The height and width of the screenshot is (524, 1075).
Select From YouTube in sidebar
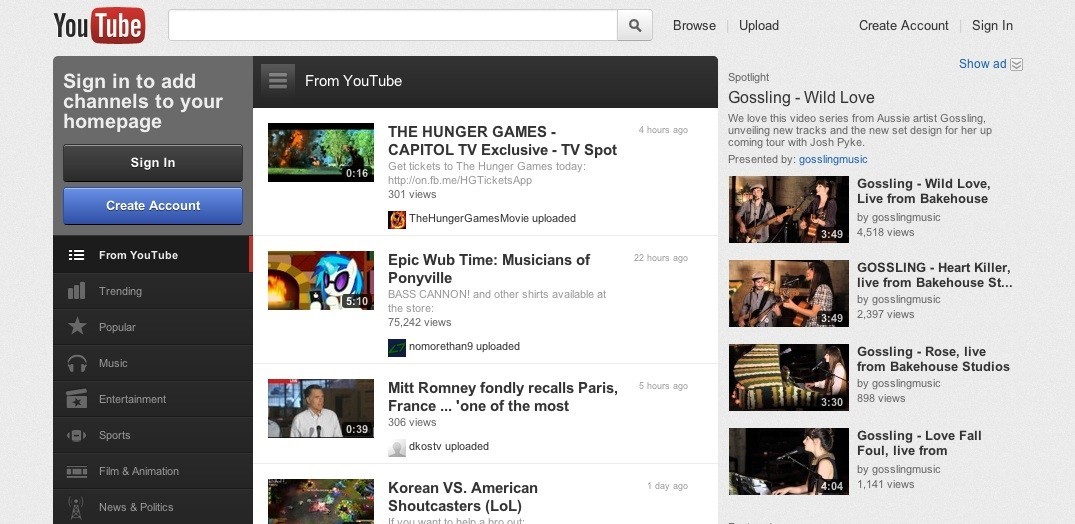(x=152, y=255)
